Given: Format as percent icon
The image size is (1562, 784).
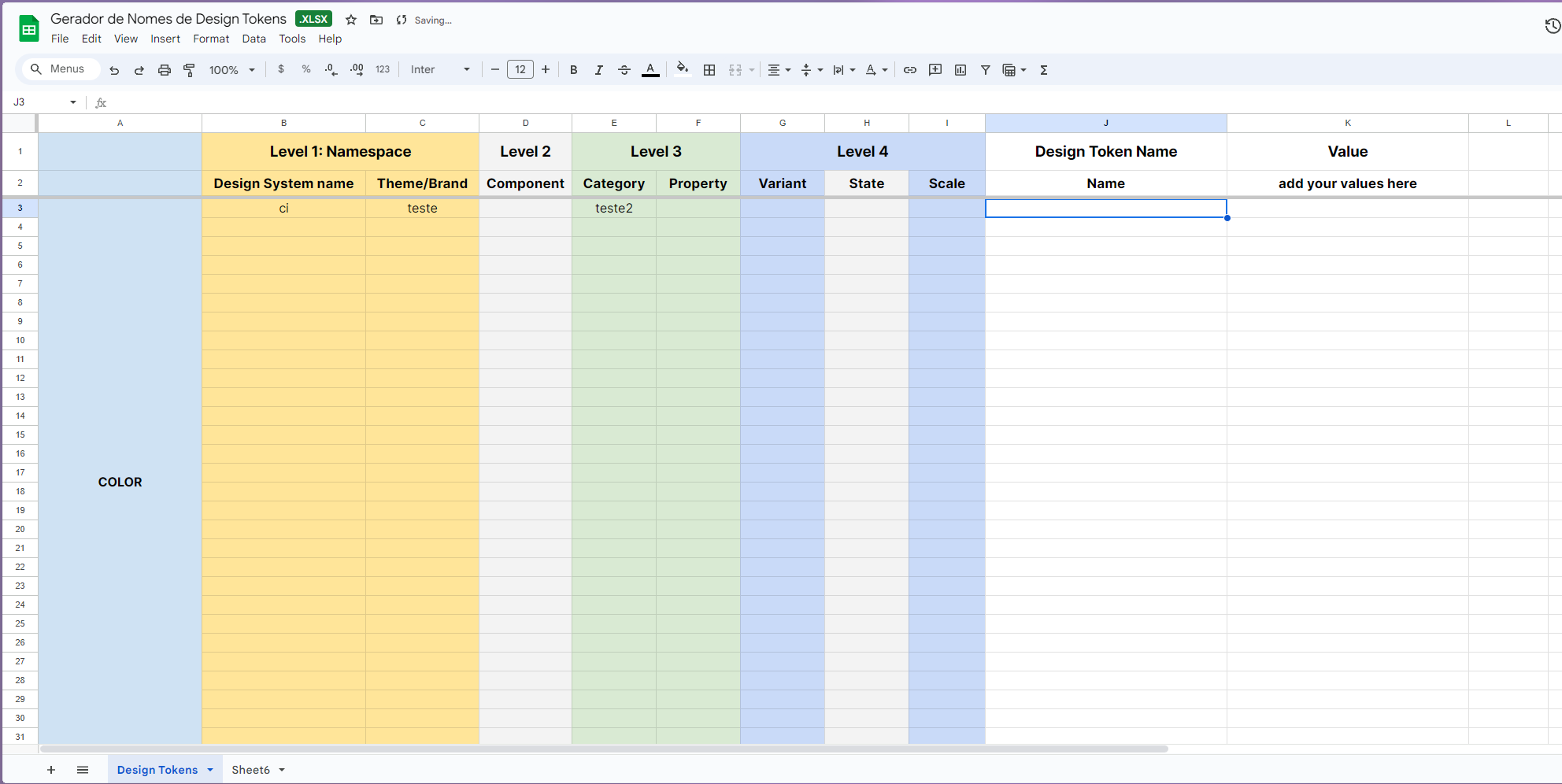Looking at the screenshot, I should coord(306,69).
